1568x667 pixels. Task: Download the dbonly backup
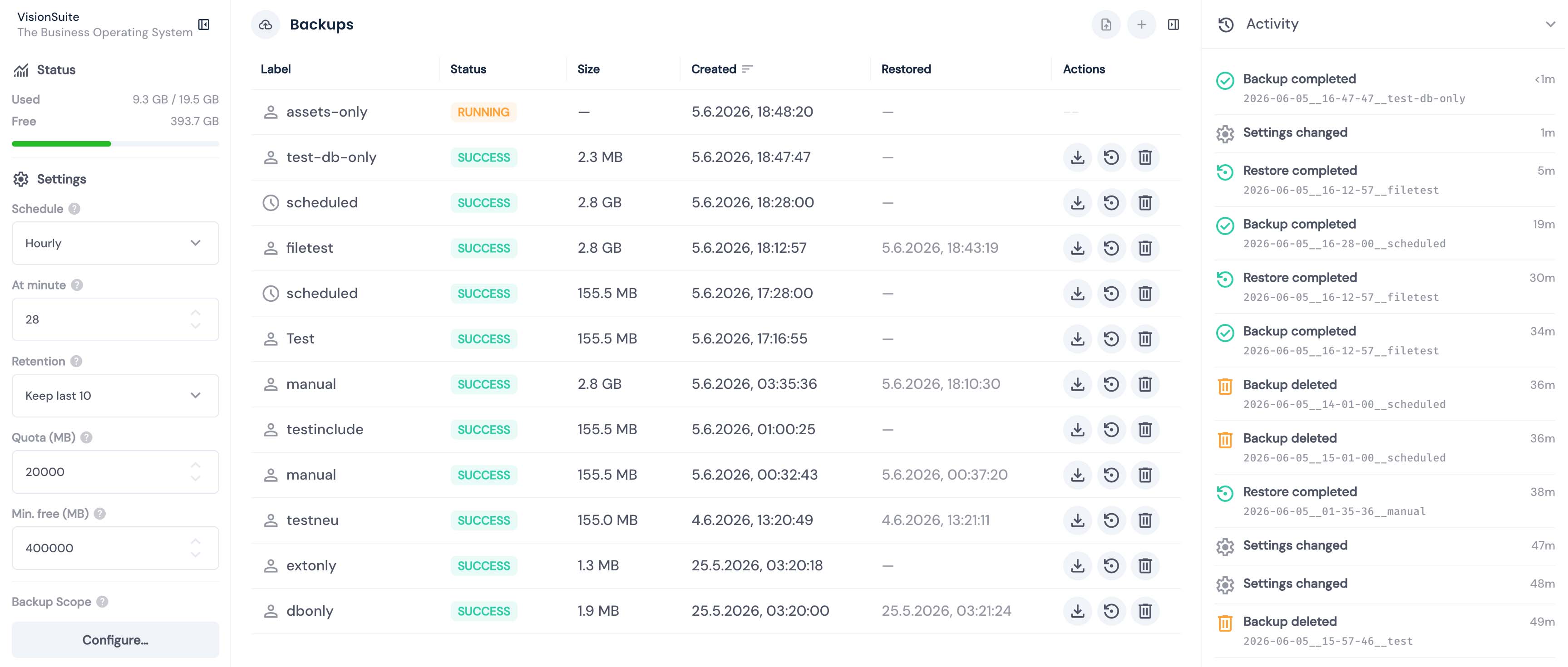click(x=1077, y=611)
